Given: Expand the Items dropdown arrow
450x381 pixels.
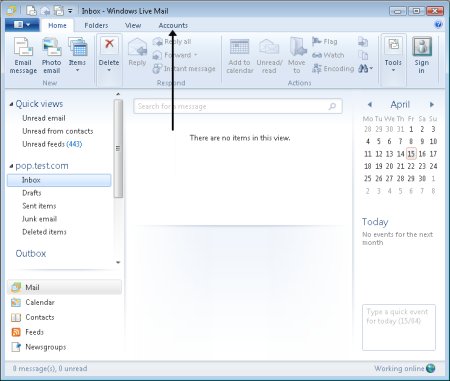Looking at the screenshot, I should (77, 70).
